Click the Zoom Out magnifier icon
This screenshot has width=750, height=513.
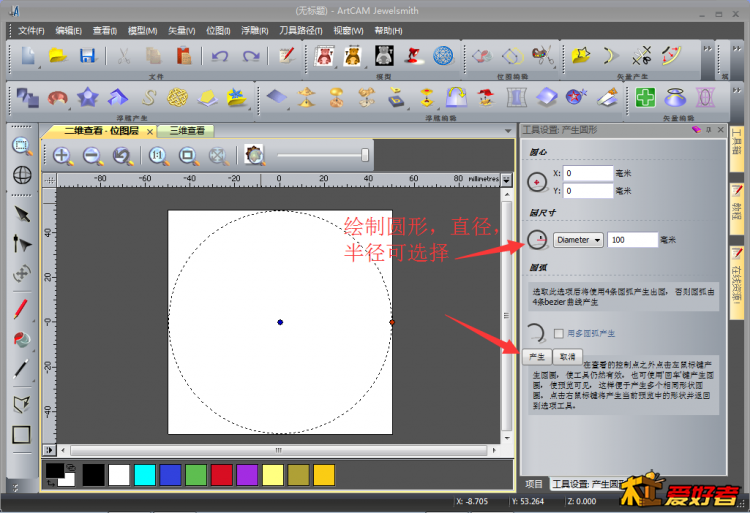tap(93, 156)
